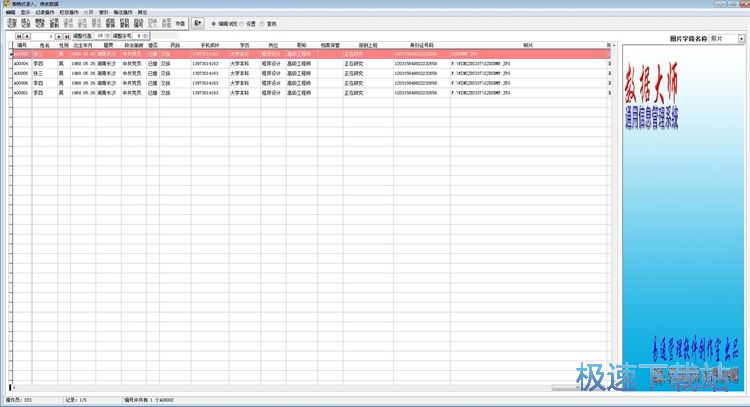Open the 索引 menu

click(103, 12)
